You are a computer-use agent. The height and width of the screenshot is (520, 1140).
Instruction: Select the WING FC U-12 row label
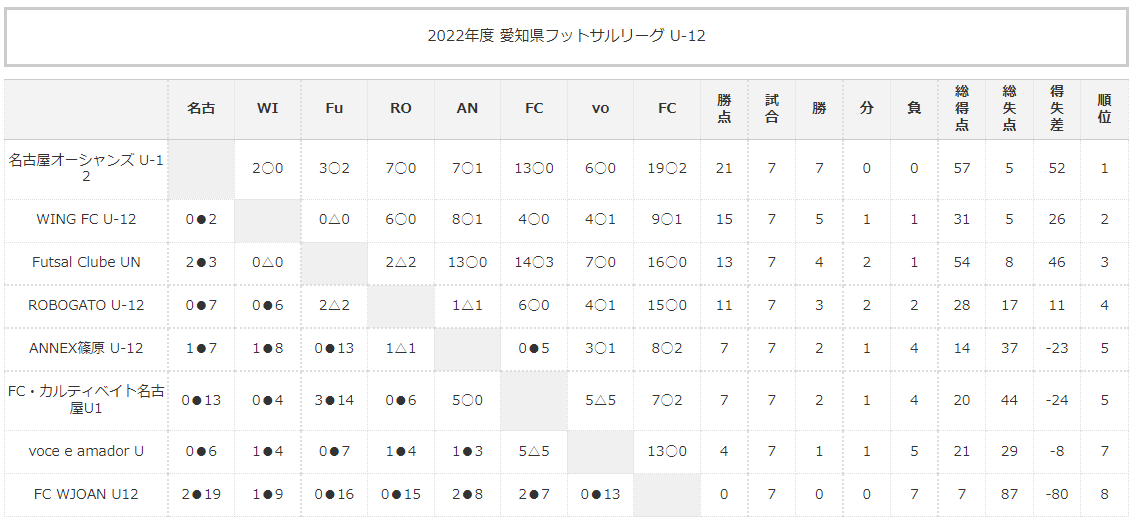(86, 219)
